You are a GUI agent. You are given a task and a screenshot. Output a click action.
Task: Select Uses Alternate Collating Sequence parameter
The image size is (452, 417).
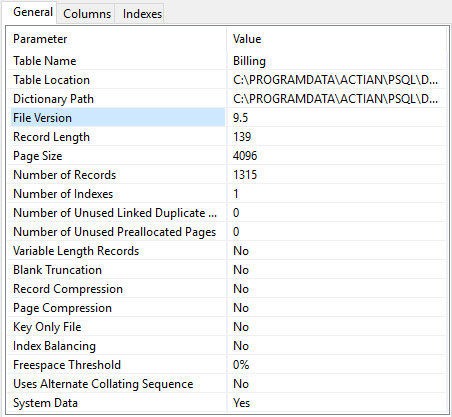pos(103,384)
